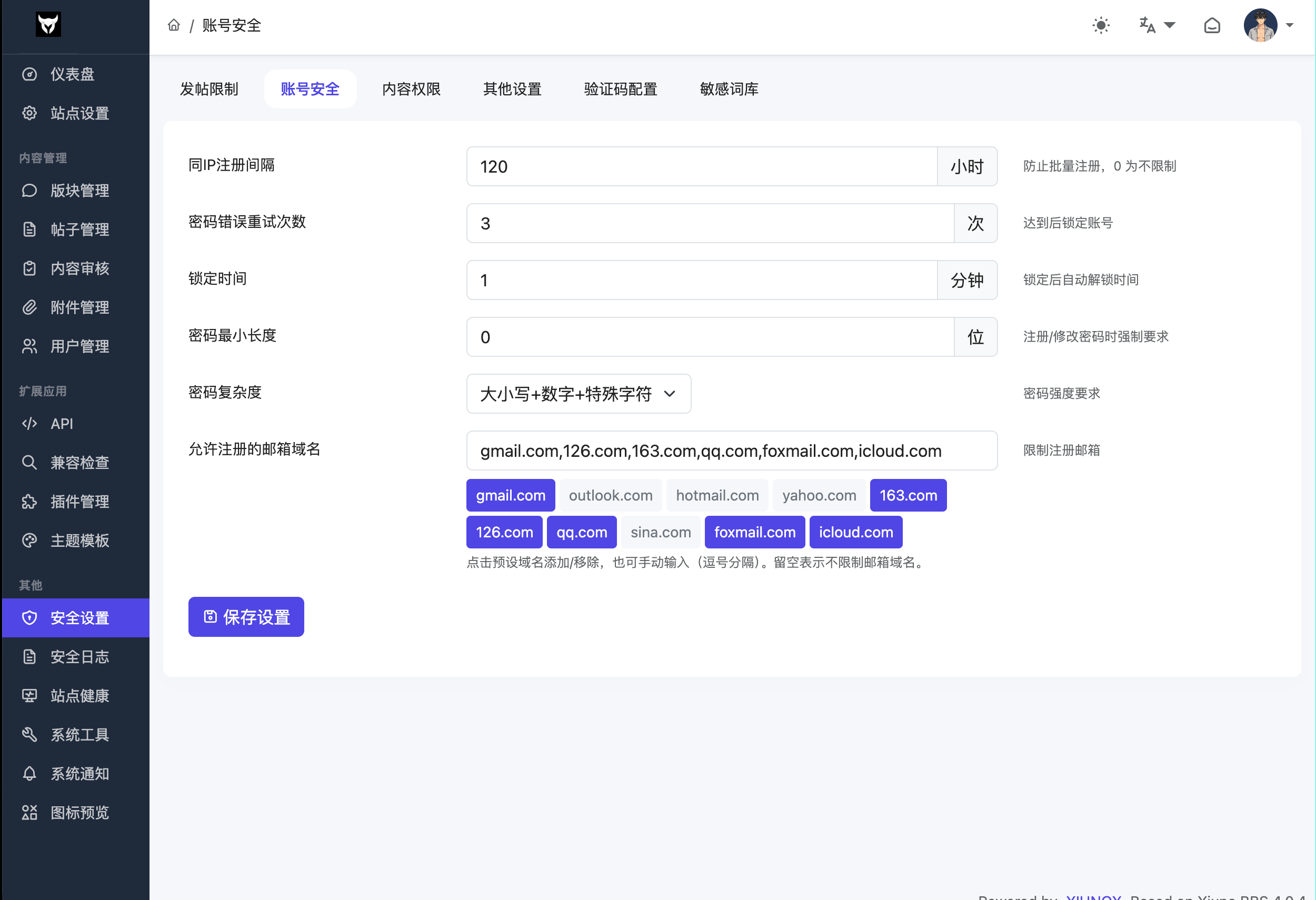Switch to the 内容权限 tab
The width and height of the screenshot is (1316, 900).
click(411, 89)
